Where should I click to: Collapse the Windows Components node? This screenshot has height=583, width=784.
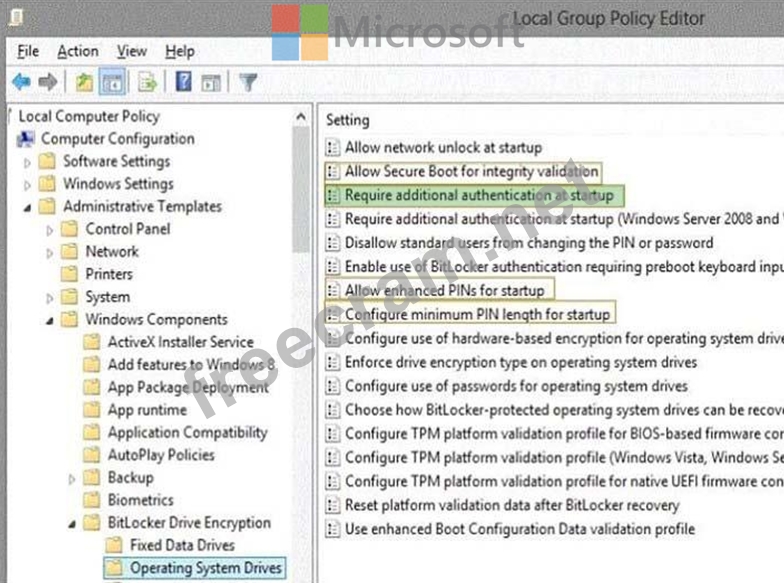(50, 320)
